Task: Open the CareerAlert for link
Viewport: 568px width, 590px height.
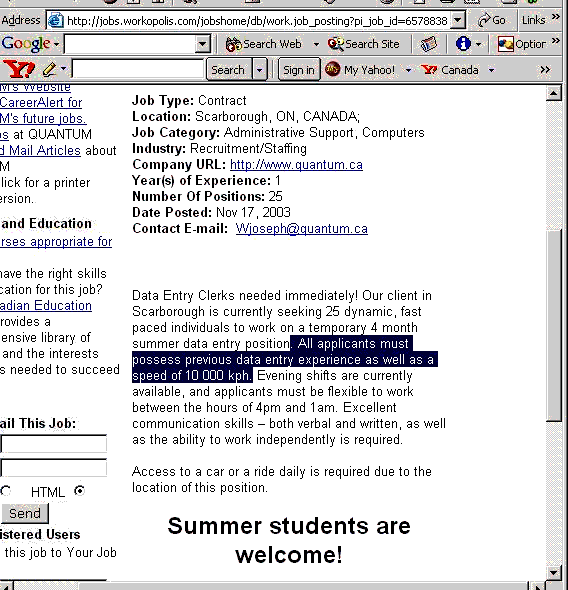Action: [41, 102]
